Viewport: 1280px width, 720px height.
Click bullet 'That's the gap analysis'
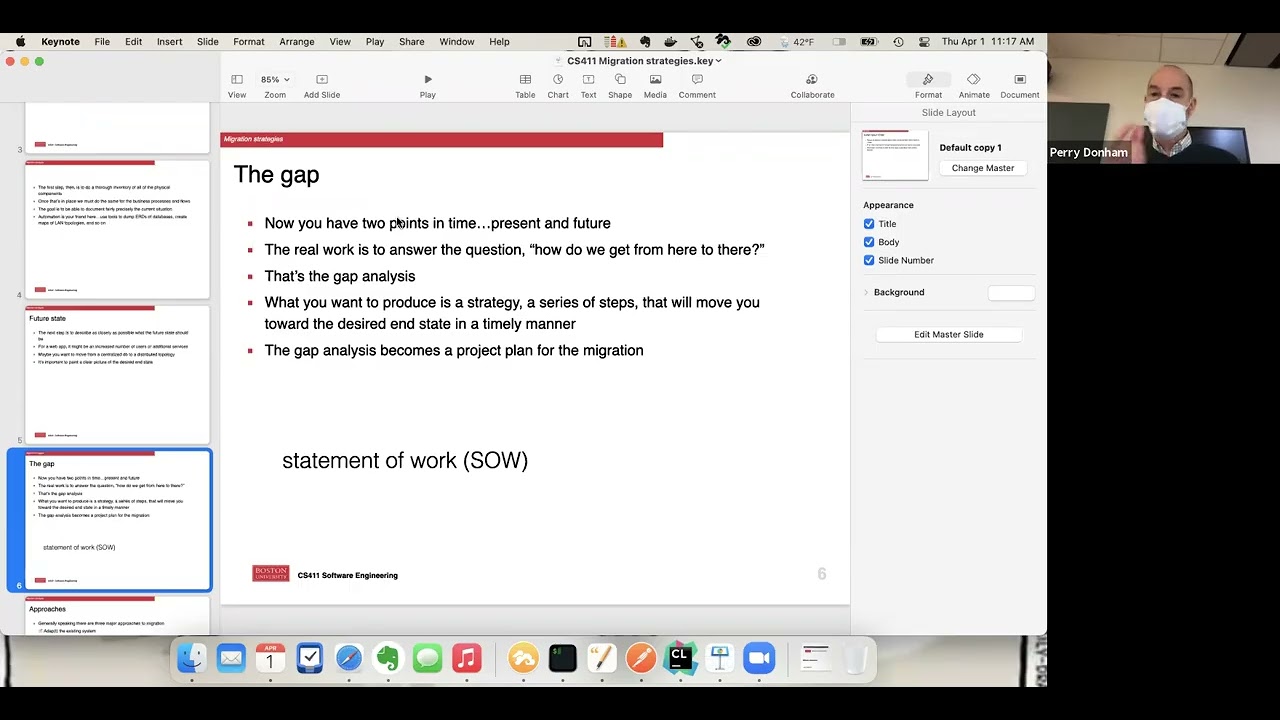(340, 276)
